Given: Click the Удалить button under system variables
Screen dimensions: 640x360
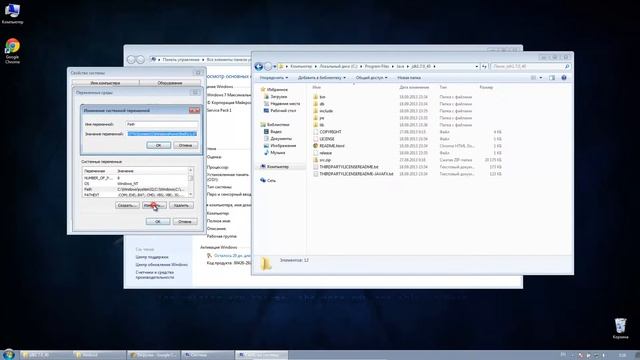Looking at the screenshot, I should (181, 205).
